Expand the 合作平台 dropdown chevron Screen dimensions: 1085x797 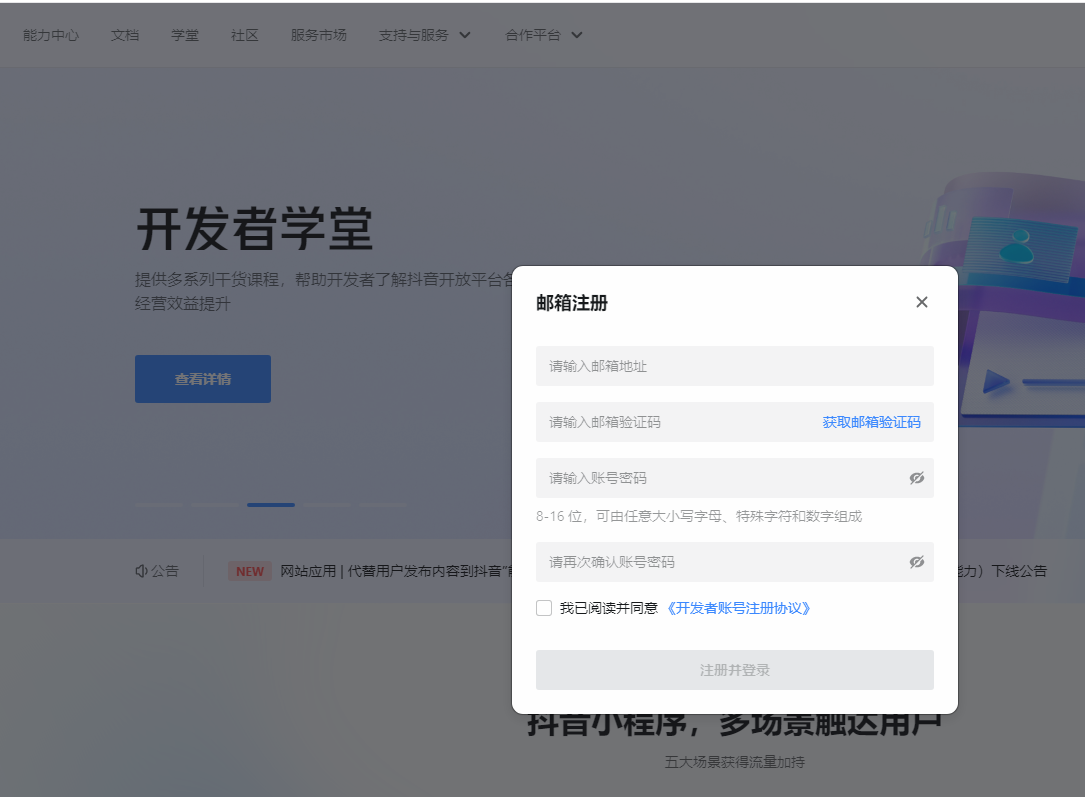tap(576, 35)
